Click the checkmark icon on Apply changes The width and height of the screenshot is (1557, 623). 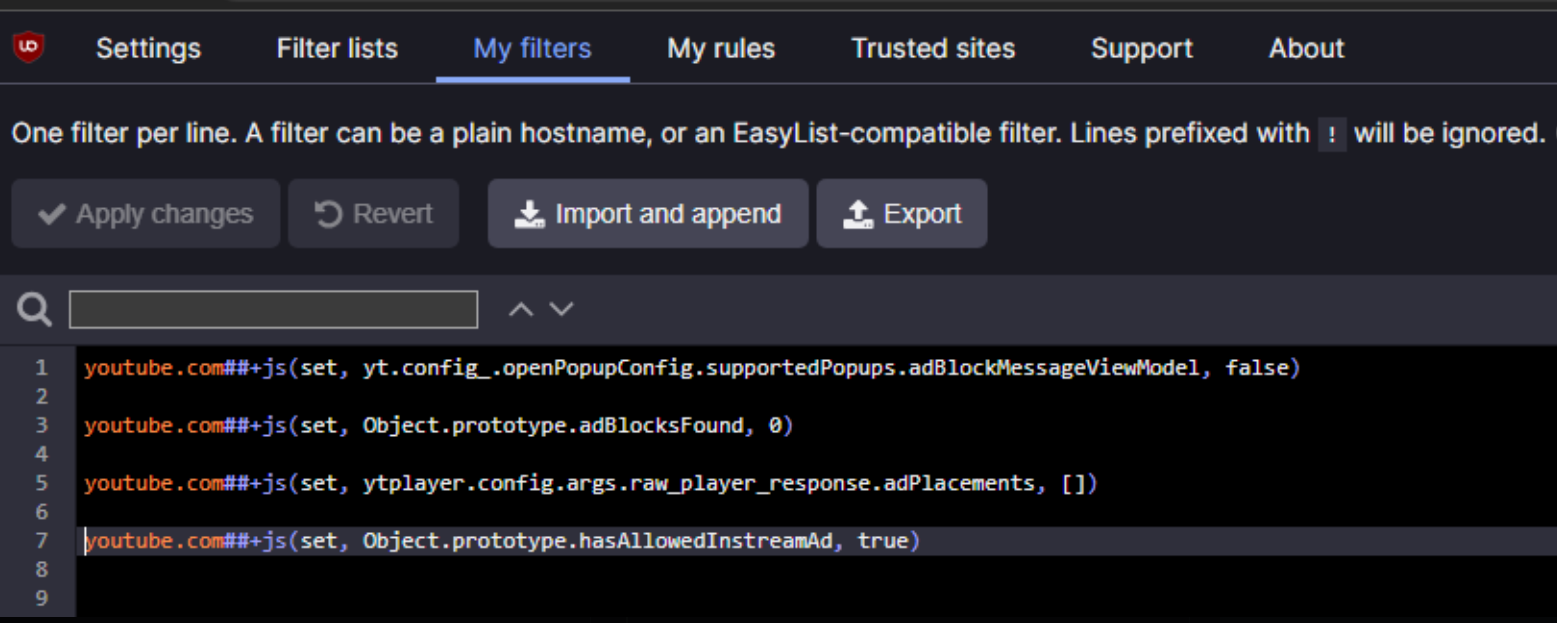point(52,214)
